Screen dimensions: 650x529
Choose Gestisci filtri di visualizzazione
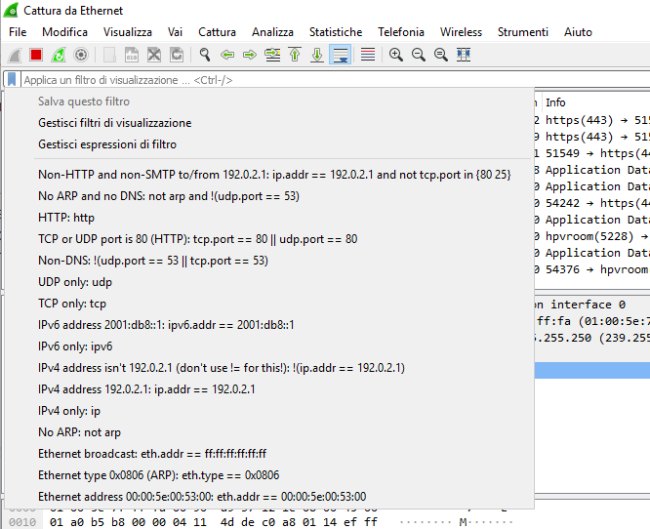tap(269, 123)
